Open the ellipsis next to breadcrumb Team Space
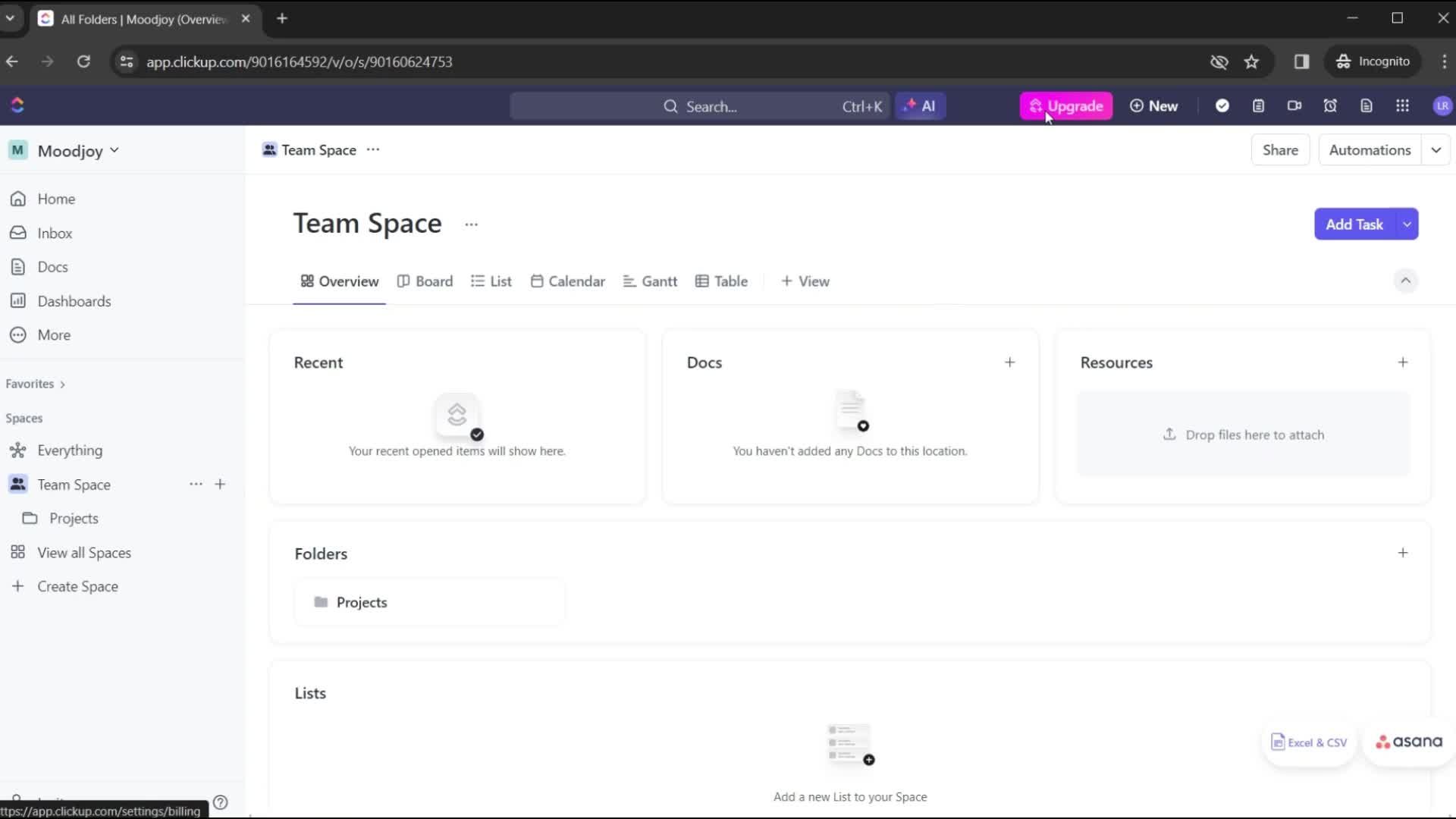Image resolution: width=1456 pixels, height=819 pixels. pyautogui.click(x=373, y=149)
